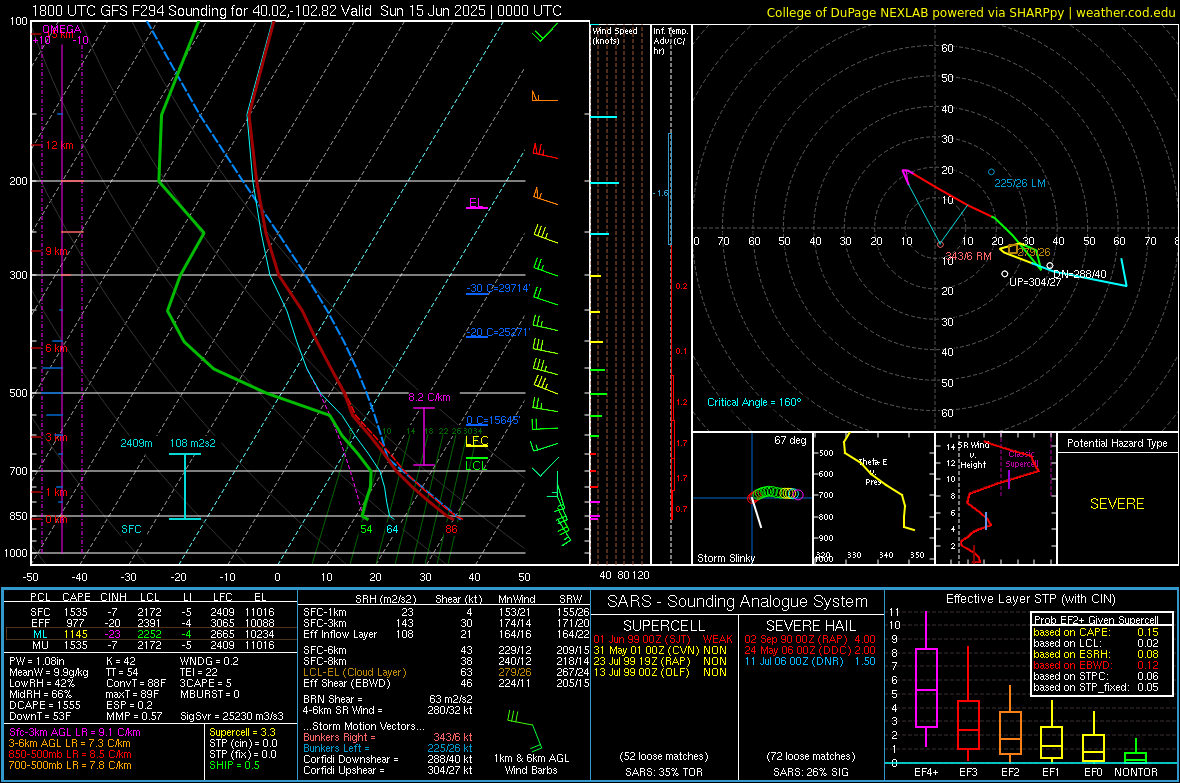Click the surface dewpoint value 54
This screenshot has width=1180, height=783.
click(366, 529)
